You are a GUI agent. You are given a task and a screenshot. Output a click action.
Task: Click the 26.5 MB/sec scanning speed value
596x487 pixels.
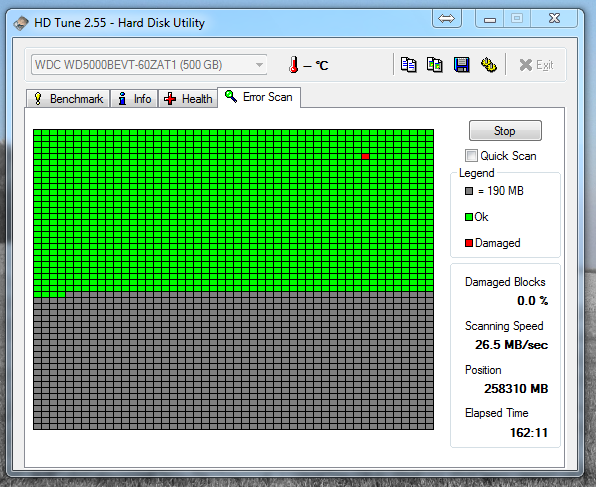511,345
